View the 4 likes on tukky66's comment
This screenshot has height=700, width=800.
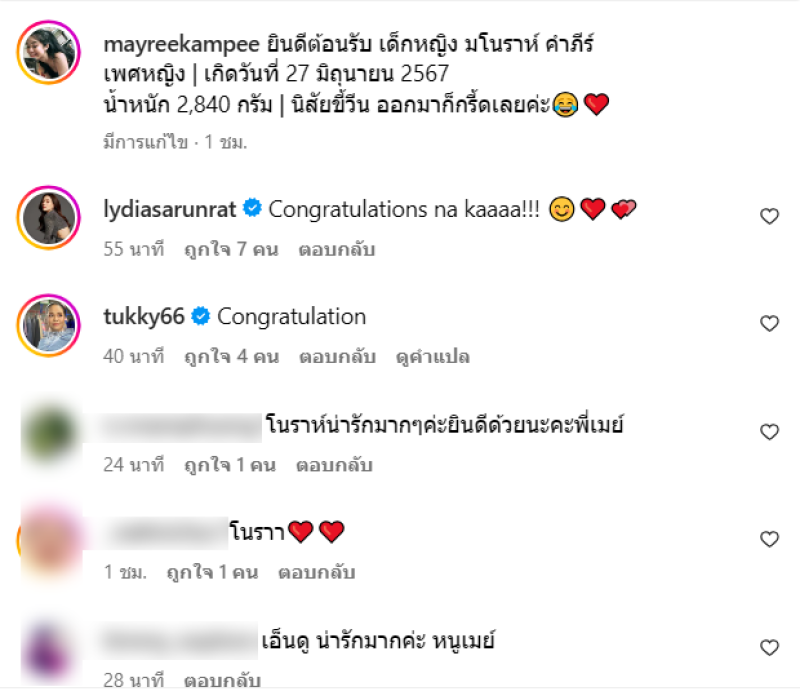click(232, 357)
